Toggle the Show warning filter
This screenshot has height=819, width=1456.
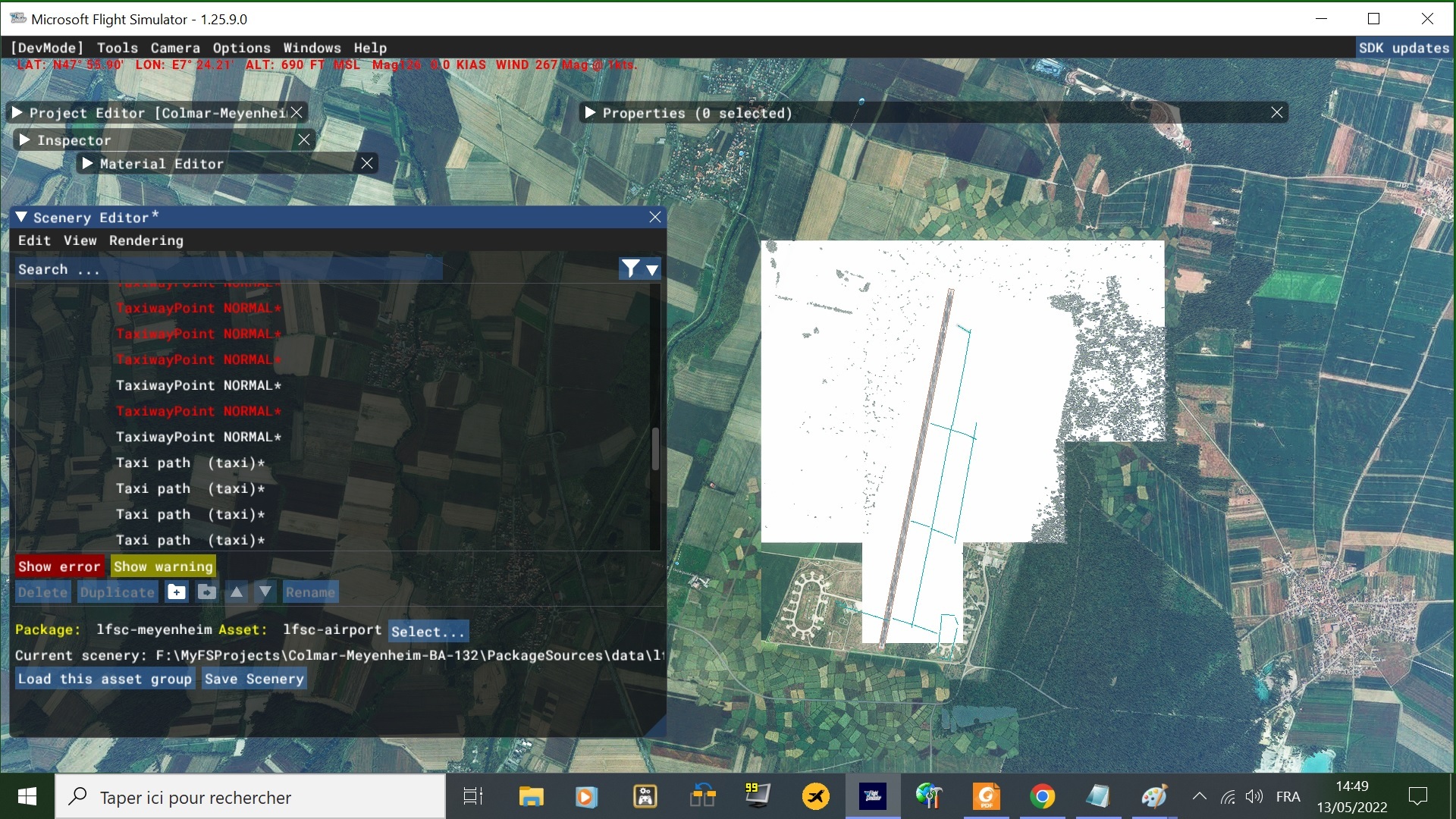[x=163, y=566]
